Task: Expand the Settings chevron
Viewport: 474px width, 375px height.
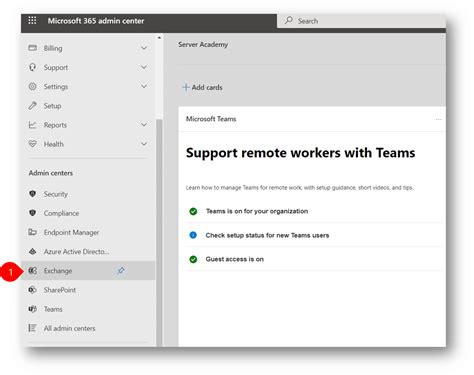Action: (144, 86)
